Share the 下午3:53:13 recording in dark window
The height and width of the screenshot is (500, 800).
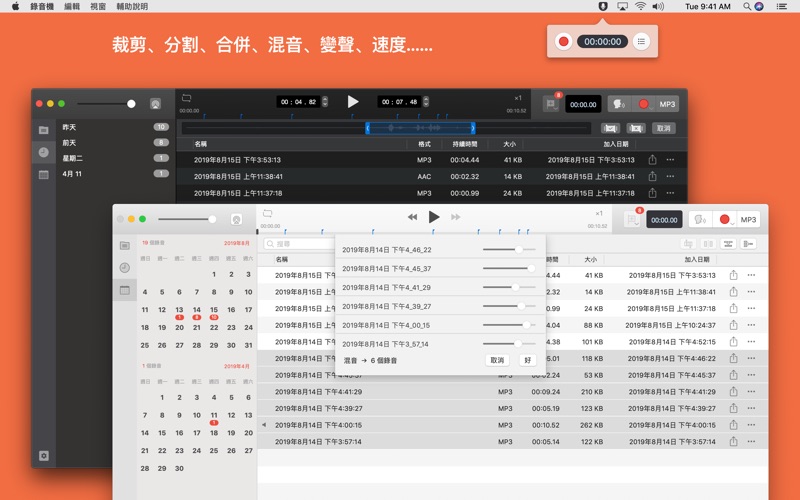point(652,160)
